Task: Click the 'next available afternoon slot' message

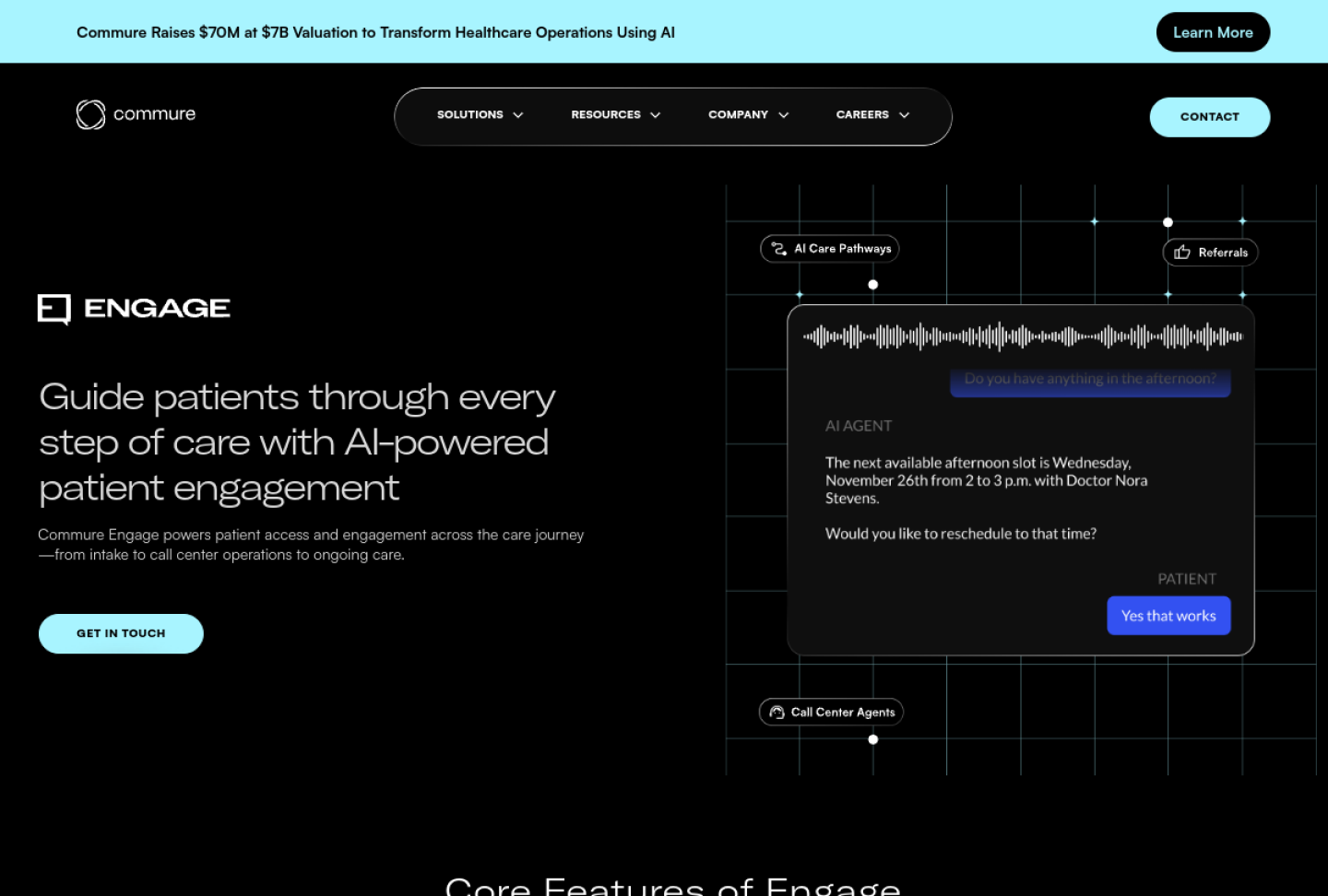Action: [987, 480]
